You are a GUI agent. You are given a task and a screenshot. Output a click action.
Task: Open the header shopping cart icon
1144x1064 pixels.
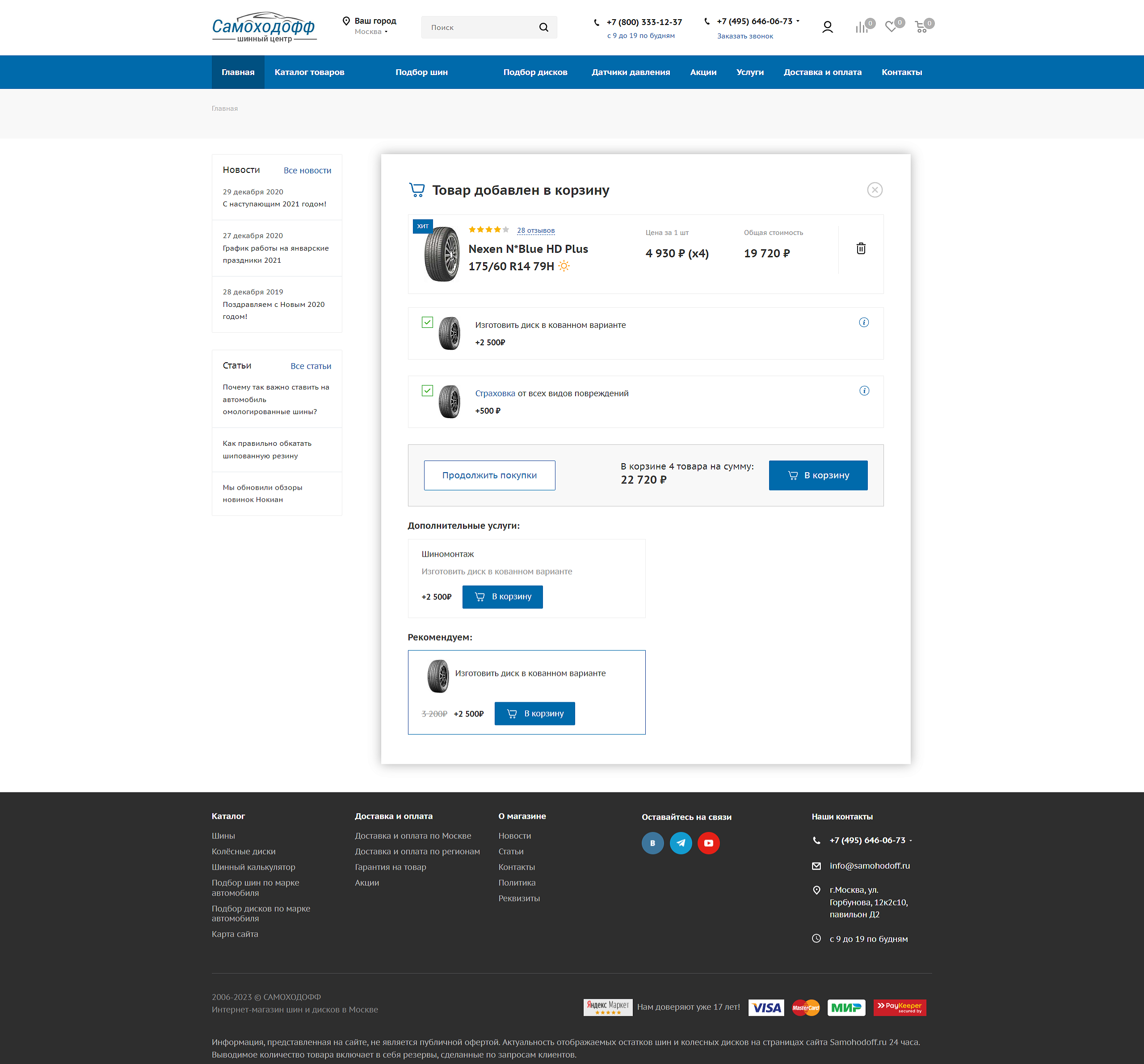click(921, 27)
